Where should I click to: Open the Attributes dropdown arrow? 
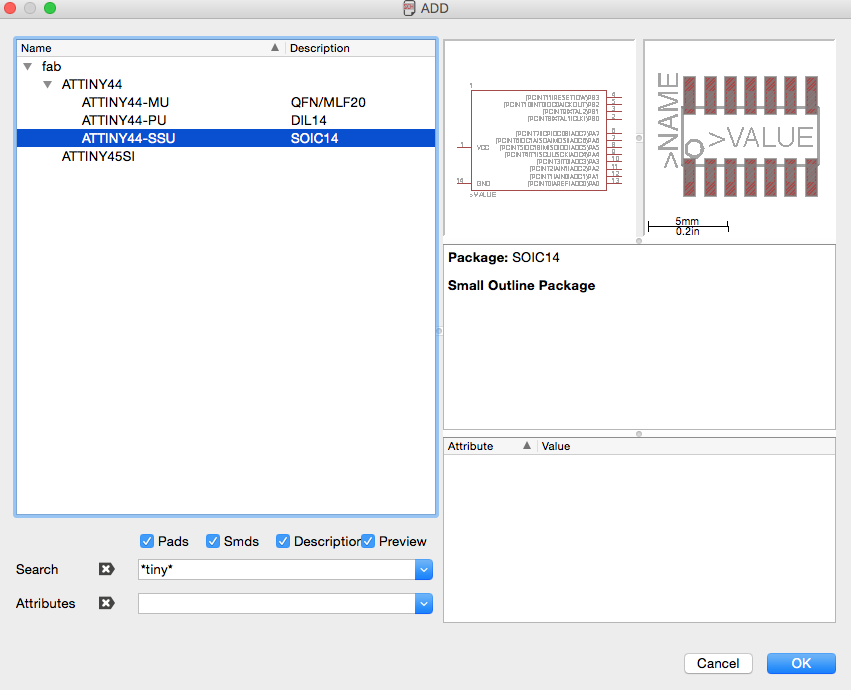pos(424,604)
